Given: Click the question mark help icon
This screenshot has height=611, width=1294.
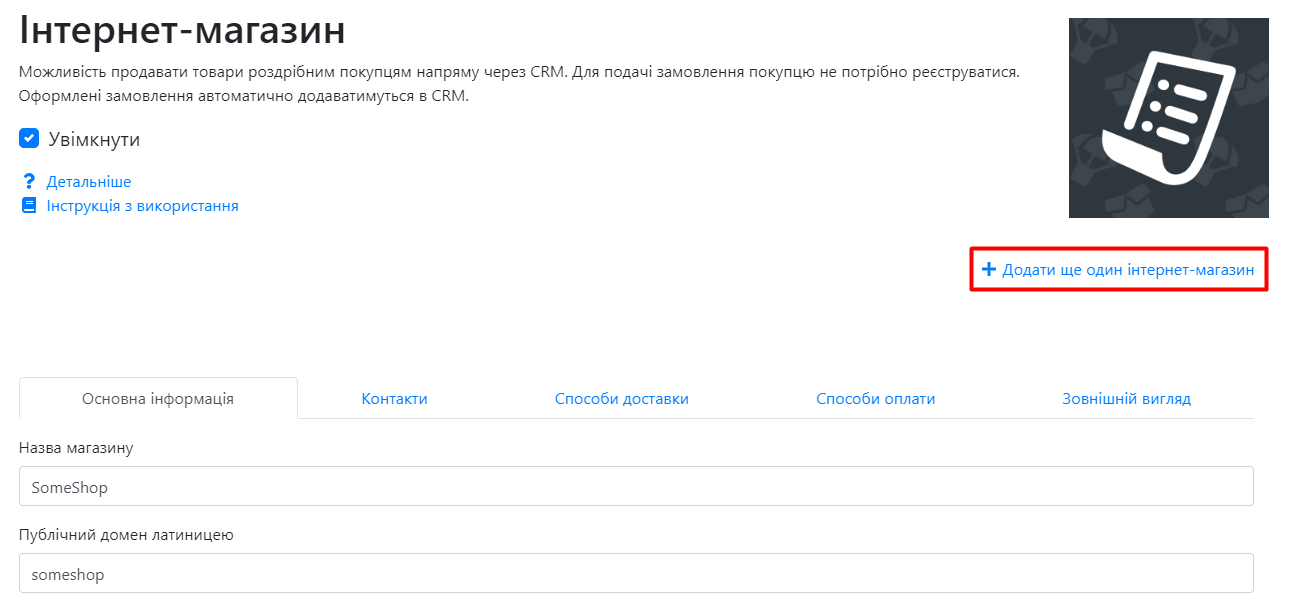Looking at the screenshot, I should (29, 182).
